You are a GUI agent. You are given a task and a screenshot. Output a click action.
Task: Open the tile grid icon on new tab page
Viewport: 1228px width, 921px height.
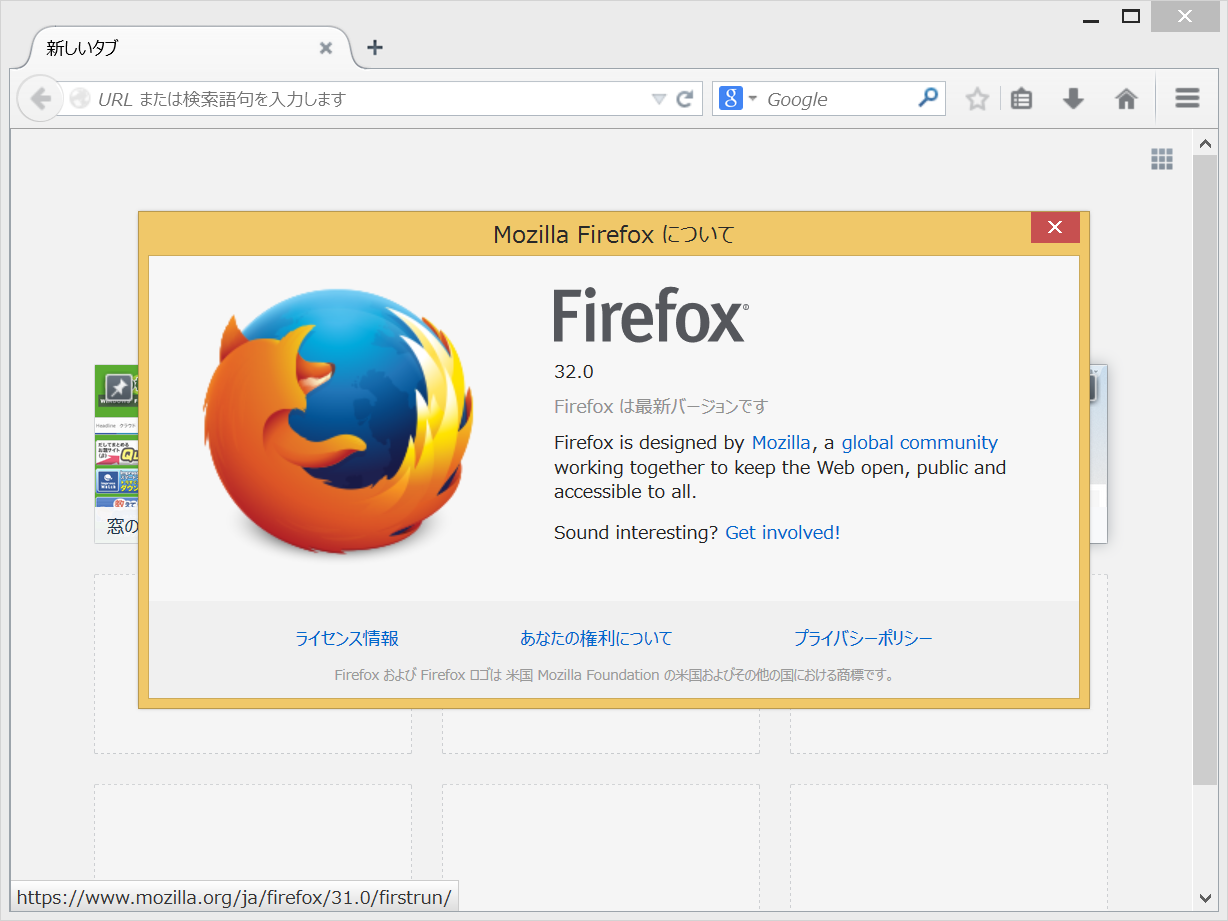pyautogui.click(x=1162, y=158)
